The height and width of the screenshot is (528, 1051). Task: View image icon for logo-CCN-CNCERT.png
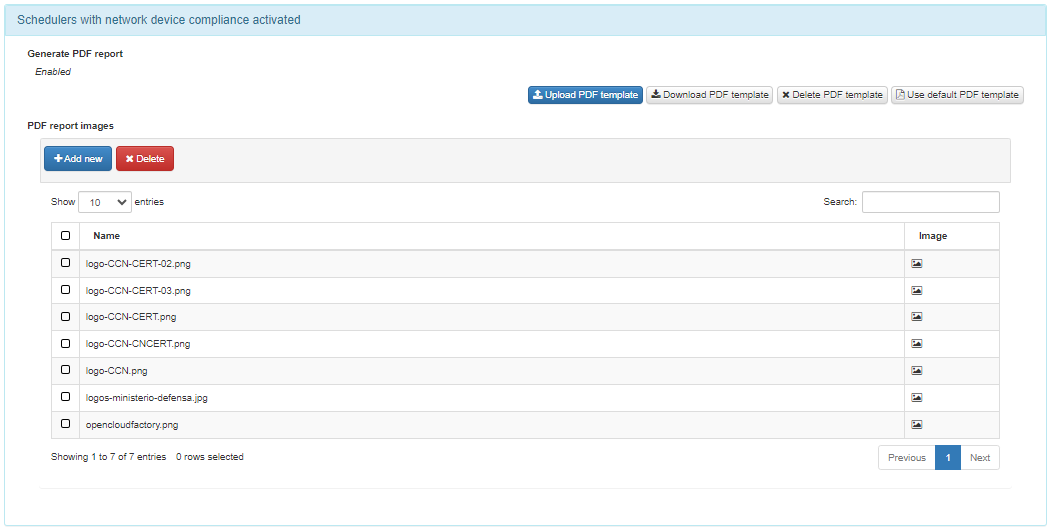(x=916, y=344)
